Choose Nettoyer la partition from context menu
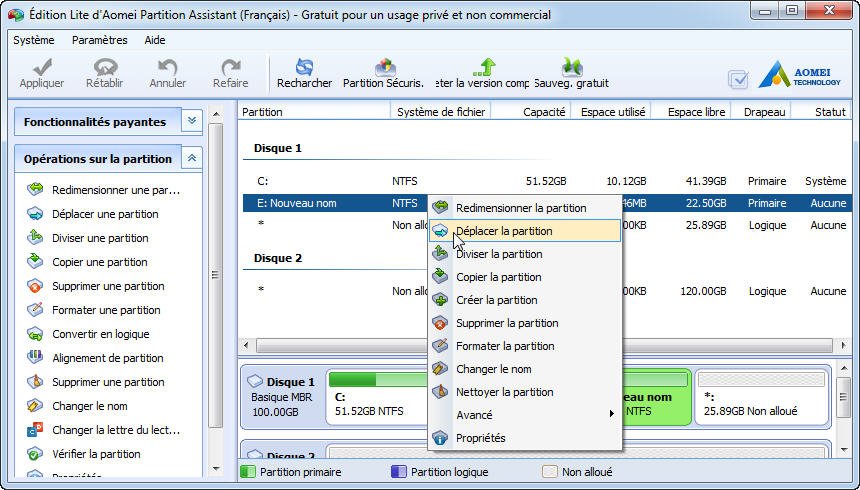The height and width of the screenshot is (490, 860). (525, 392)
